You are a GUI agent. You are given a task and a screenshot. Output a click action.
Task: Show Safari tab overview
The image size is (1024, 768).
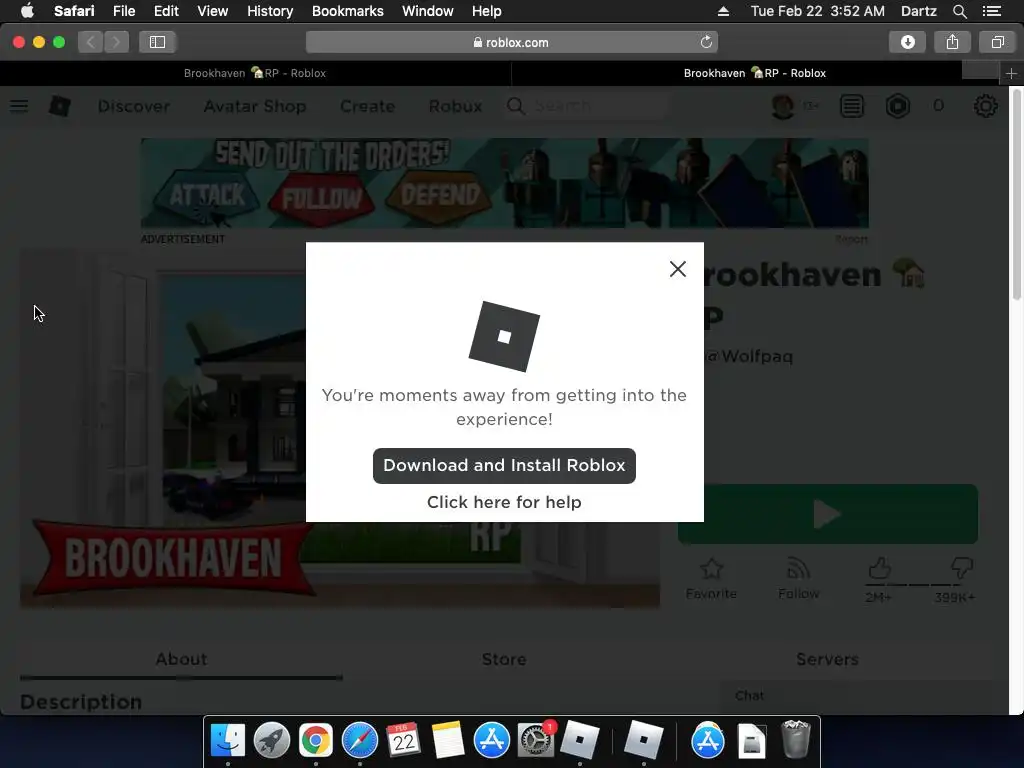point(997,42)
